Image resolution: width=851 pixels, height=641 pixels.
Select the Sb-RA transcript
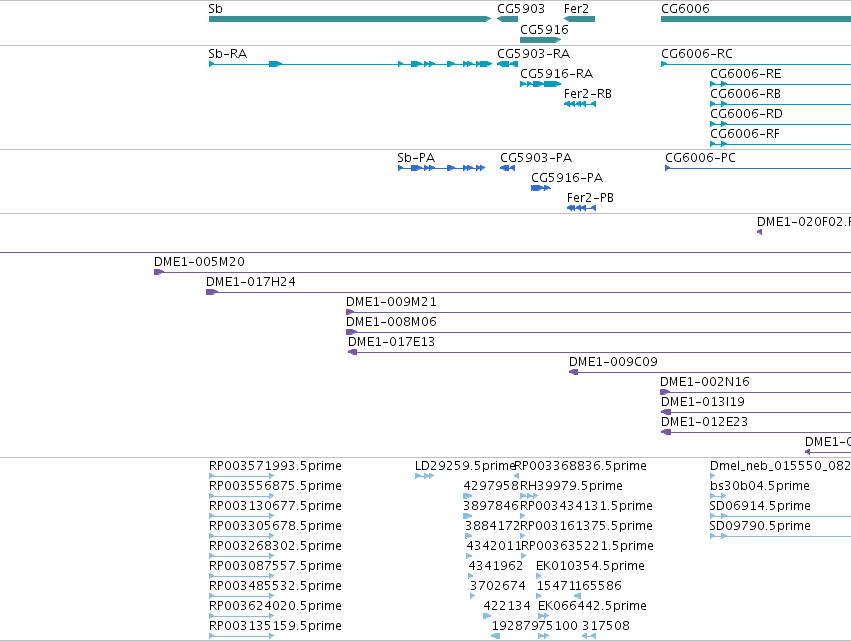click(x=350, y=64)
